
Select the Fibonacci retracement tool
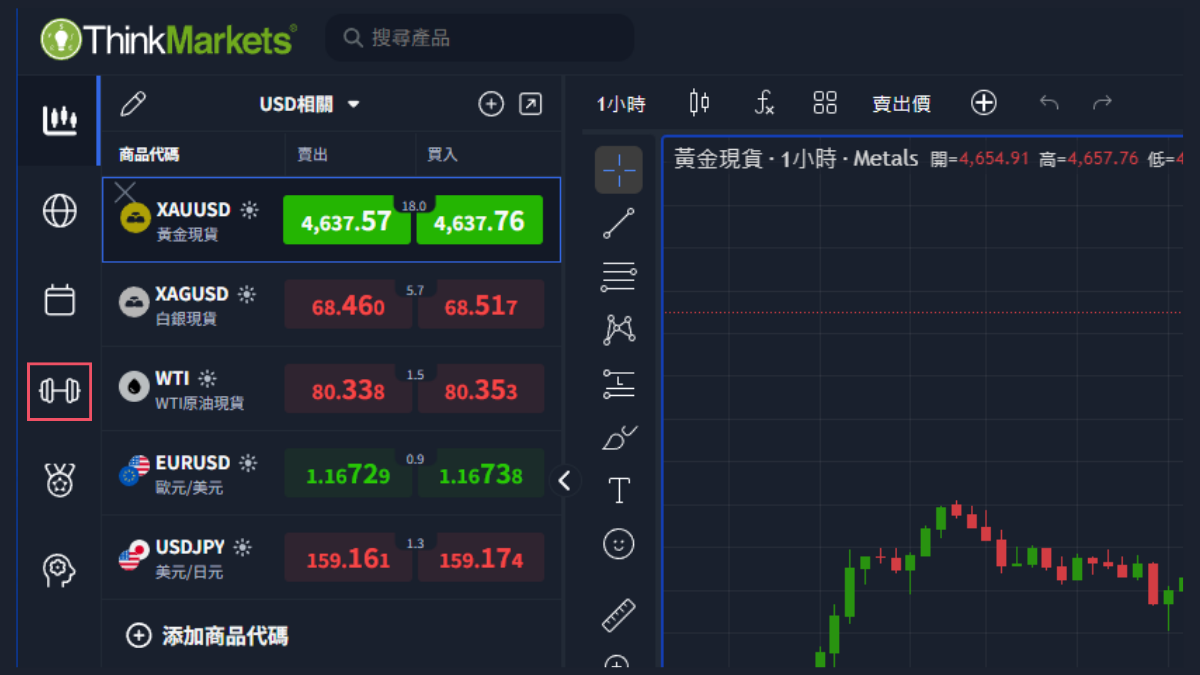click(619, 276)
